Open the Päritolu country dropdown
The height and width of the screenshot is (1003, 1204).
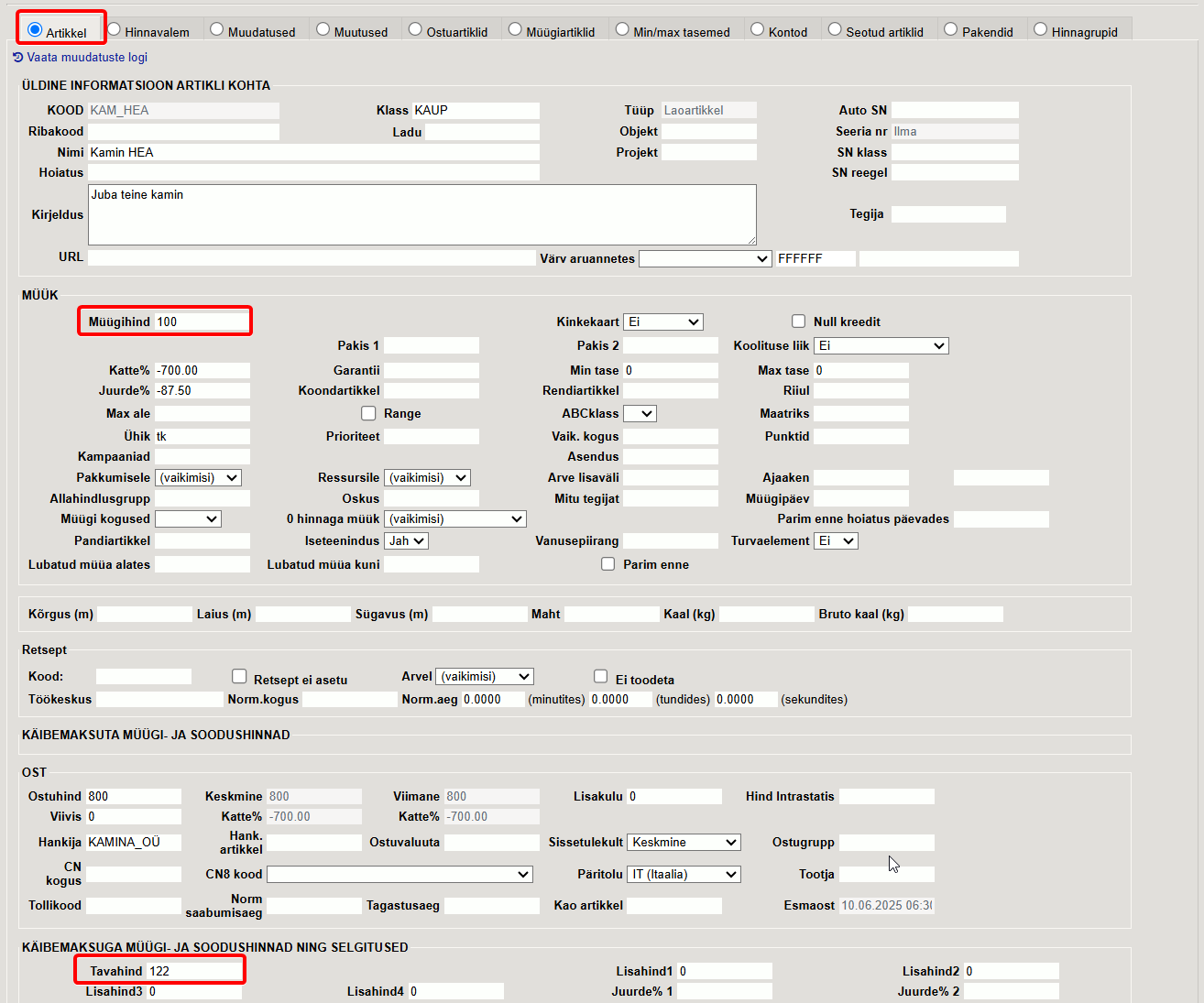[684, 874]
